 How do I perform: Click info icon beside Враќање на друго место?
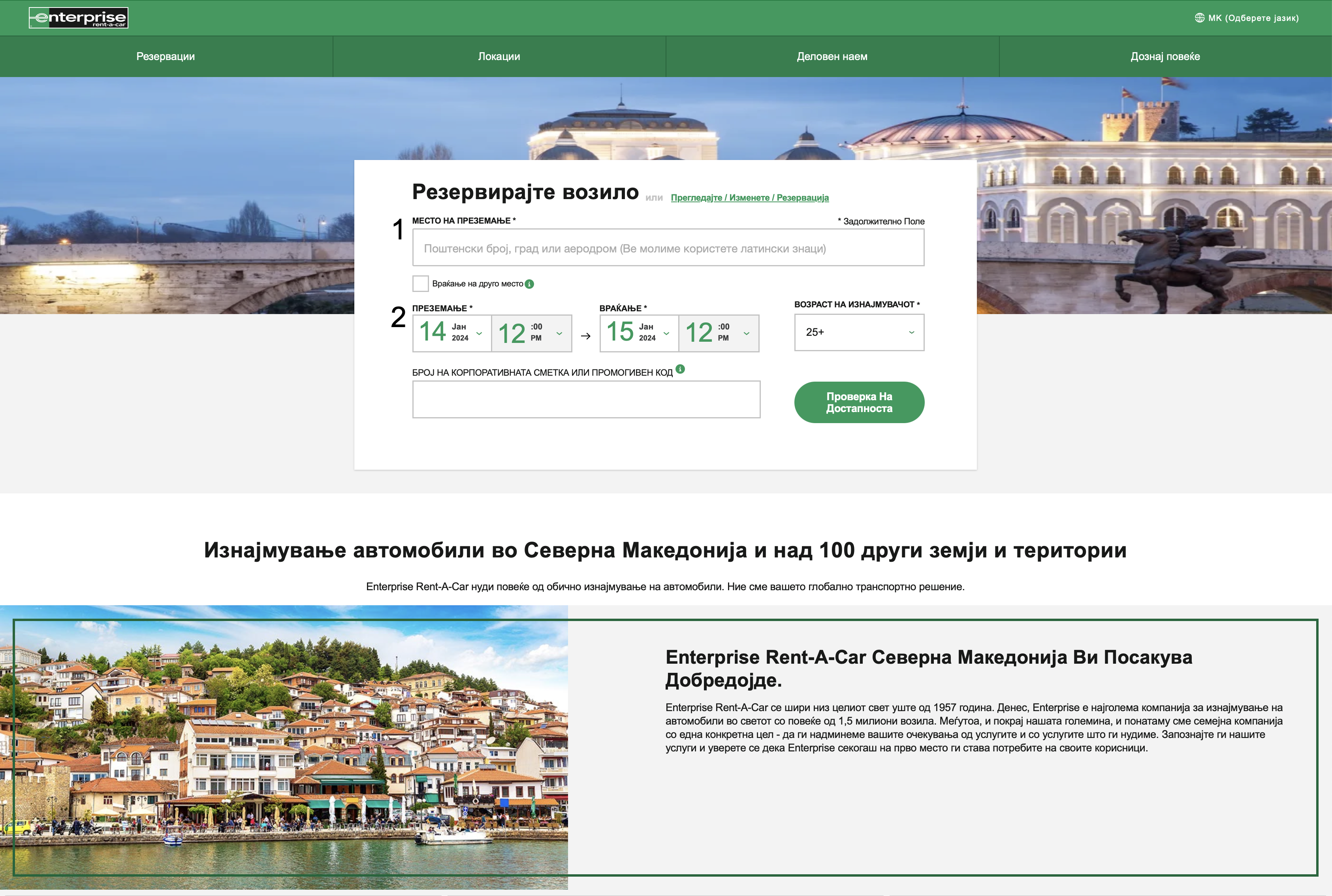[x=529, y=284]
